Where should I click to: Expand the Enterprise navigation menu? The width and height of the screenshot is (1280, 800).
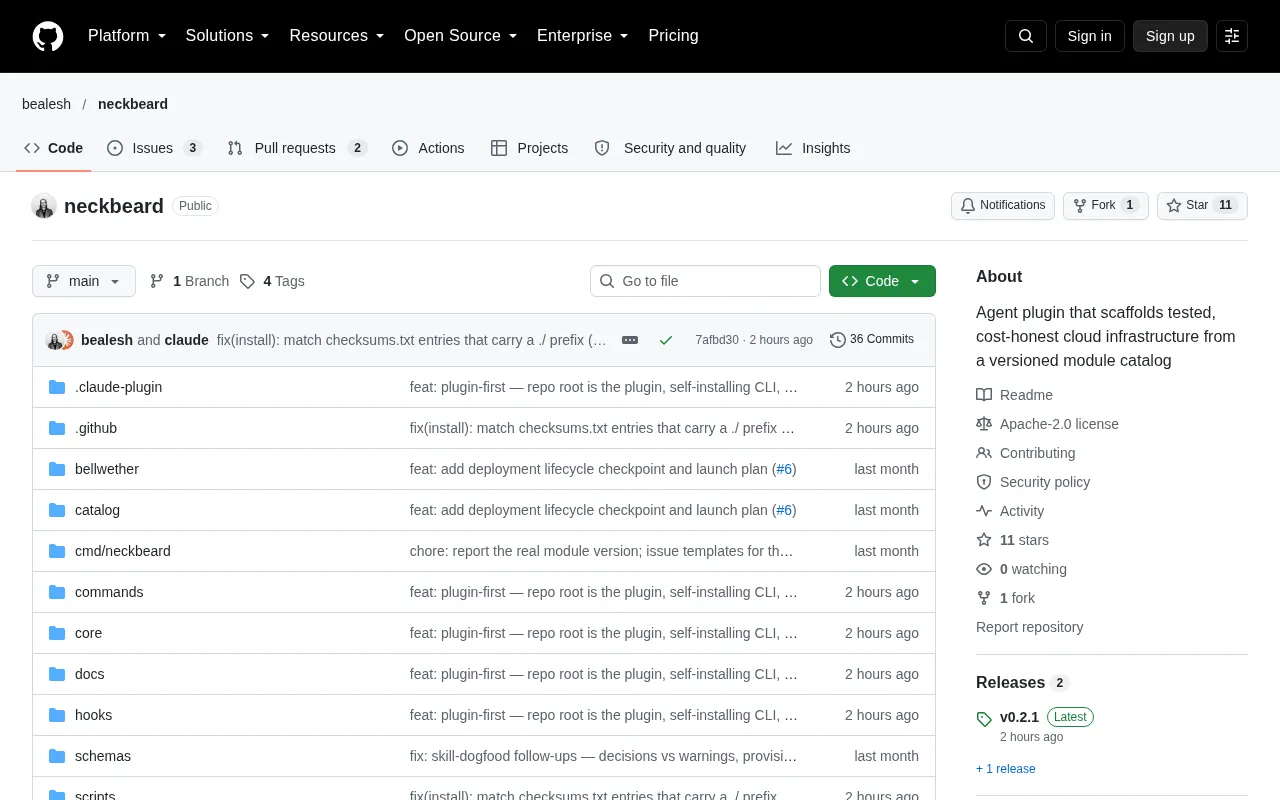pyautogui.click(x=583, y=36)
